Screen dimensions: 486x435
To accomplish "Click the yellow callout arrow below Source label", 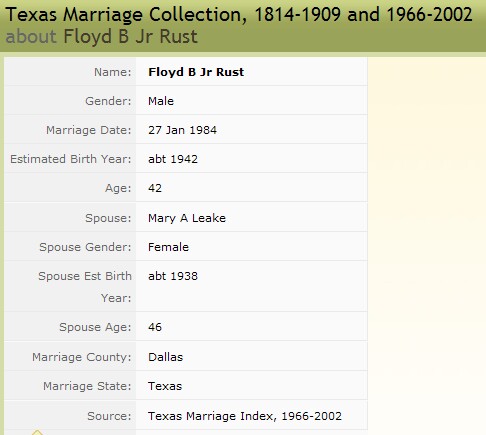I will (37, 432).
